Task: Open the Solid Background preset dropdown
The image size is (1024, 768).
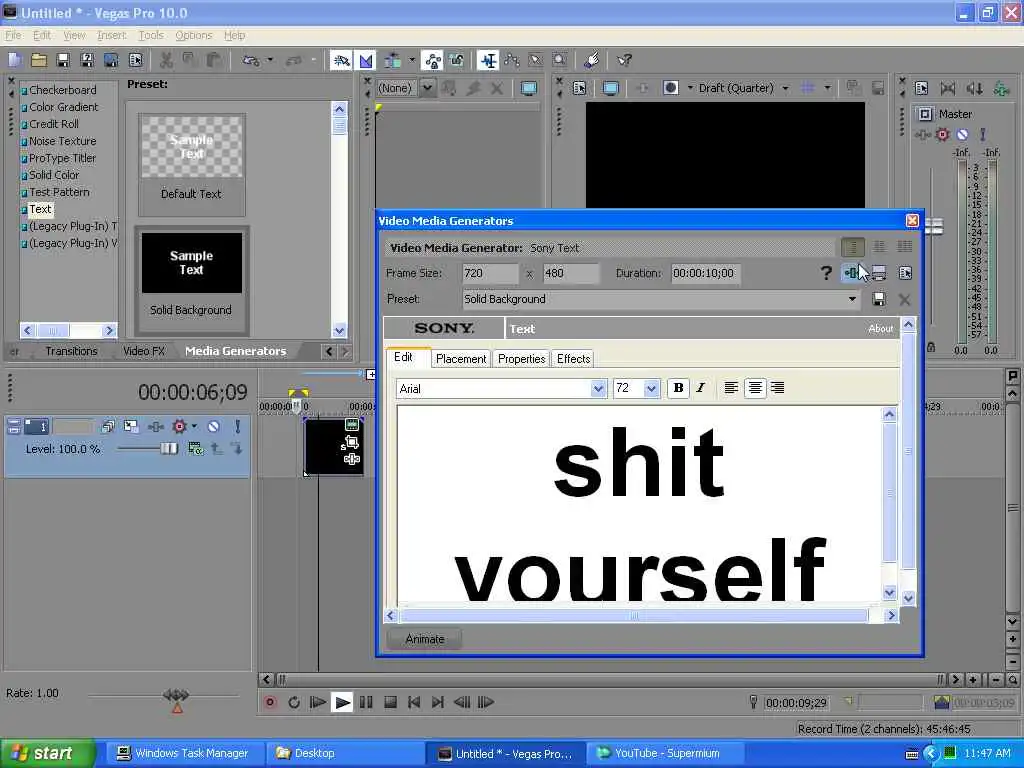Action: point(852,299)
